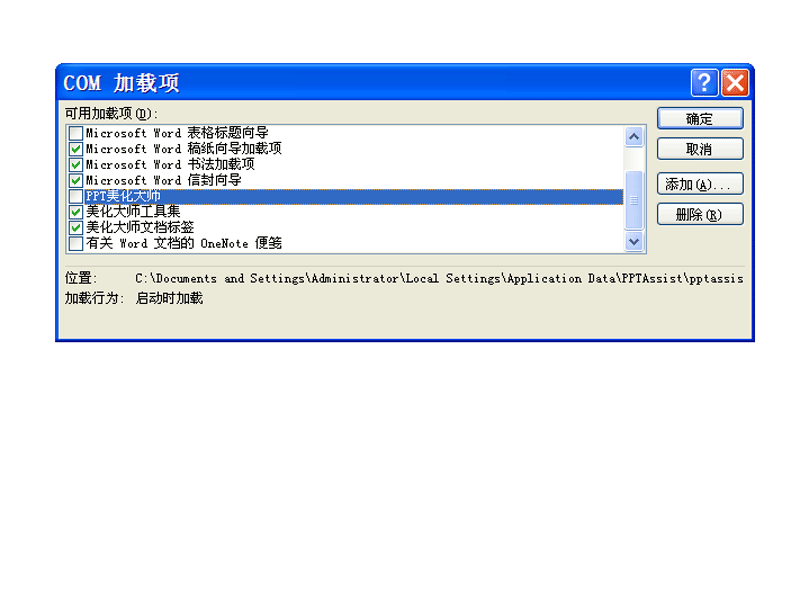Check the Microsoft Word 表格标题向导 checkbox

(x=76, y=133)
